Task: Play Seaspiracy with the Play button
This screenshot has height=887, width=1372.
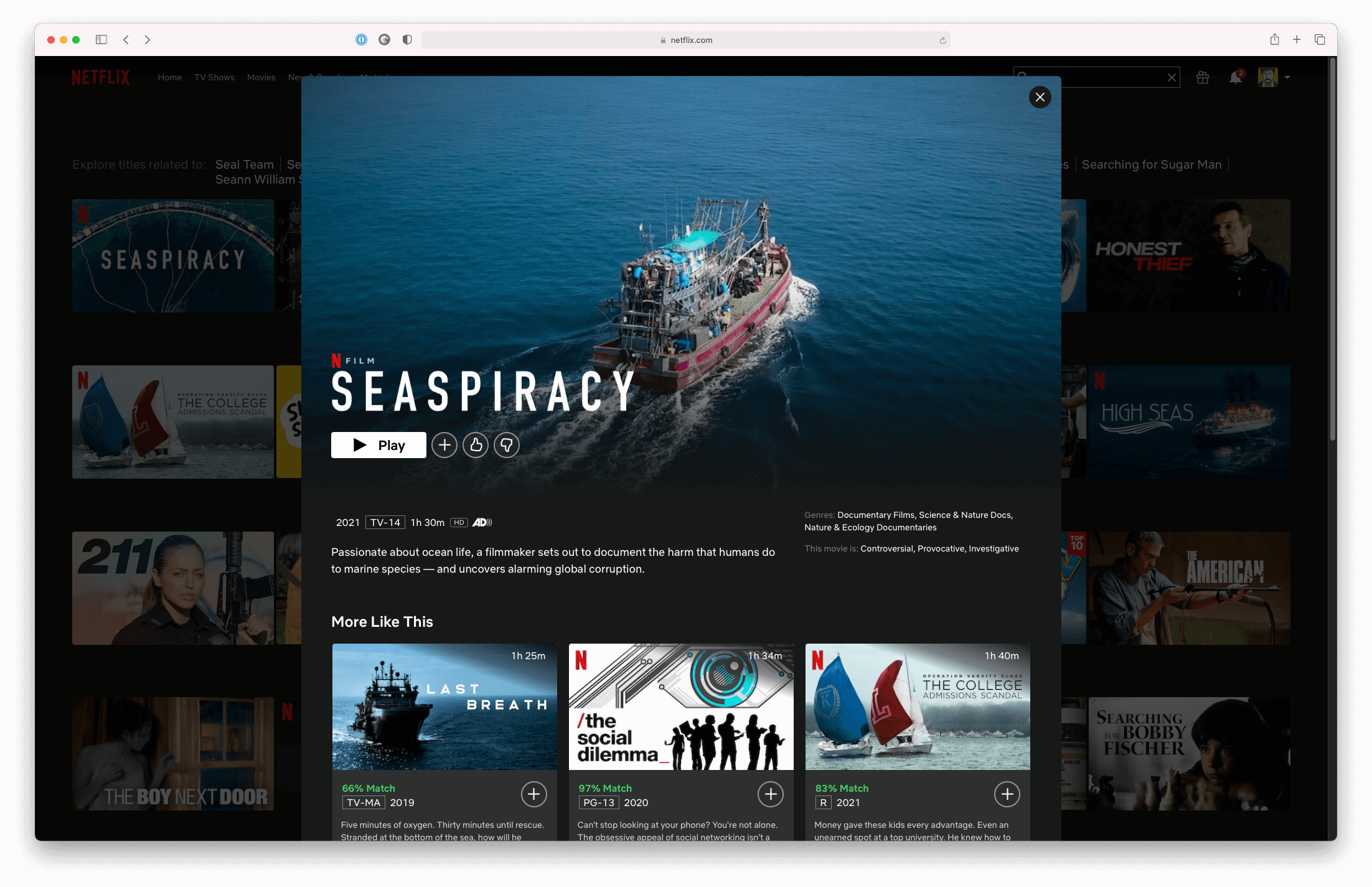Action: click(x=378, y=445)
